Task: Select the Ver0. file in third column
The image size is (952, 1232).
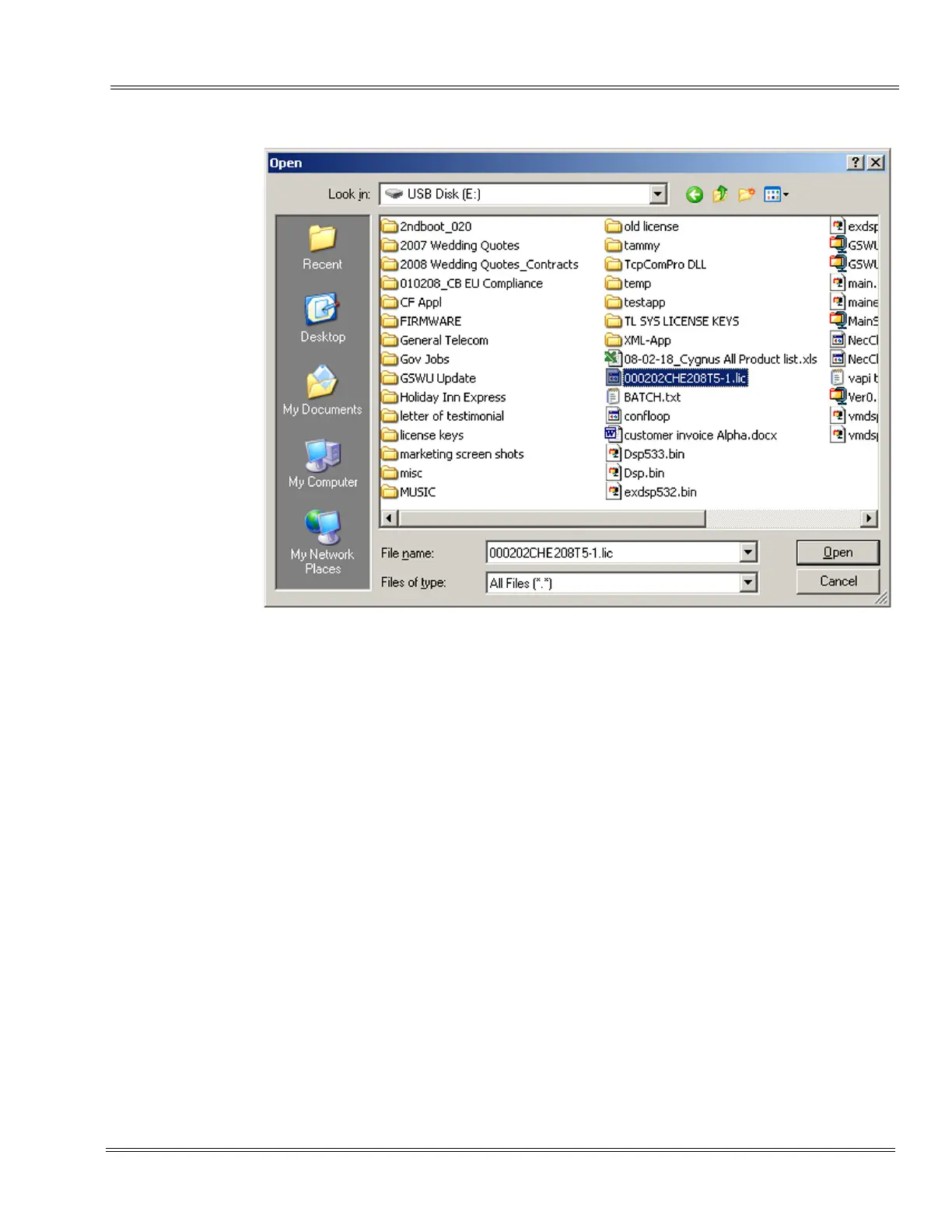Action: [854, 397]
